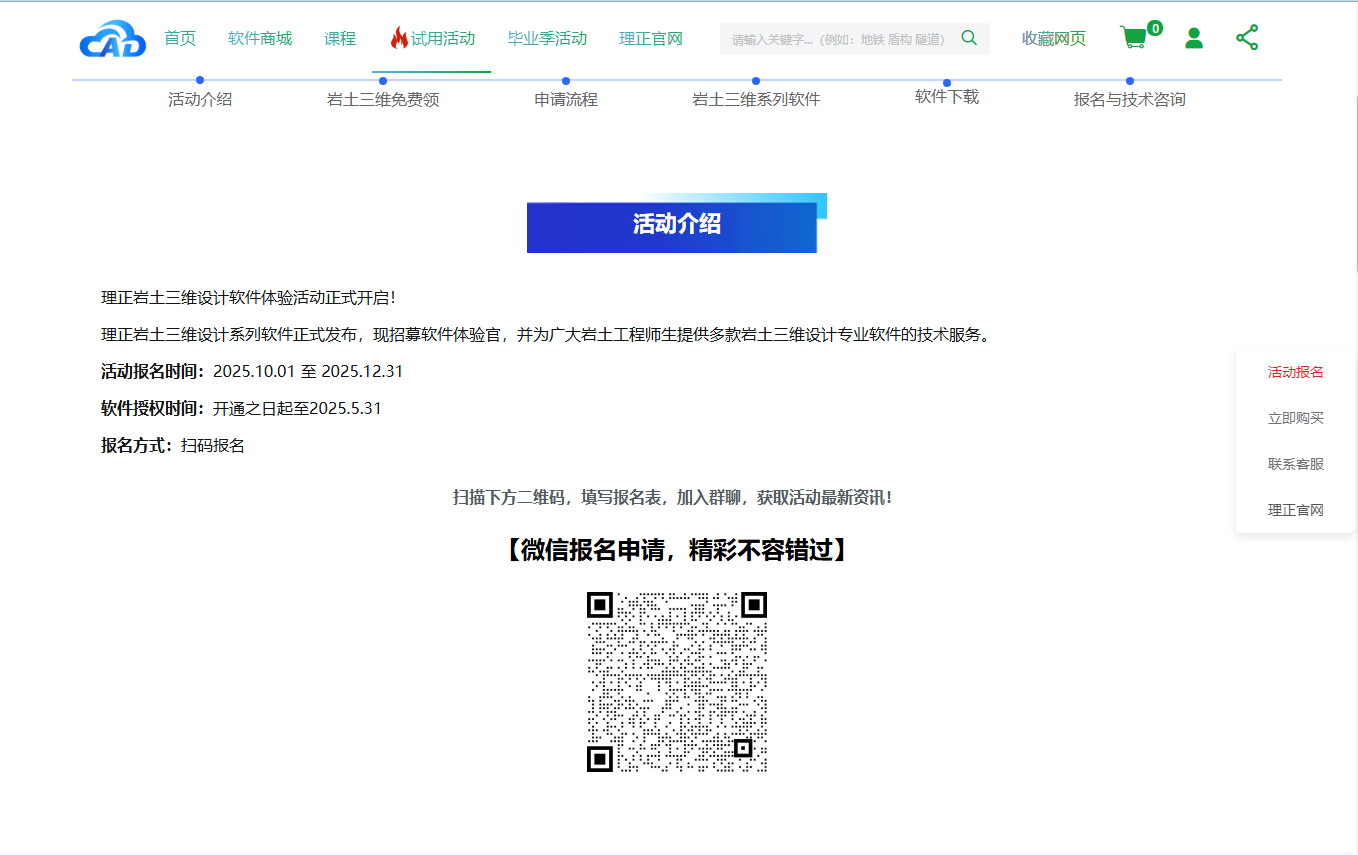This screenshot has width=1358, height=855.
Task: Go to 首页 in top navigation
Action: tap(180, 39)
